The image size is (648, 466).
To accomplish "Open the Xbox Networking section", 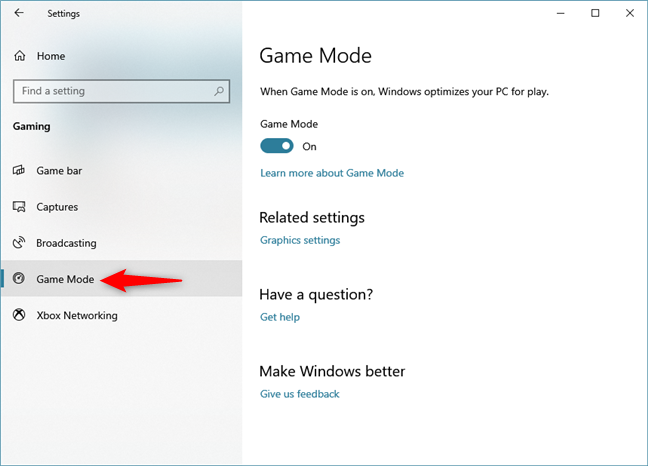I will pyautogui.click(x=122, y=315).
